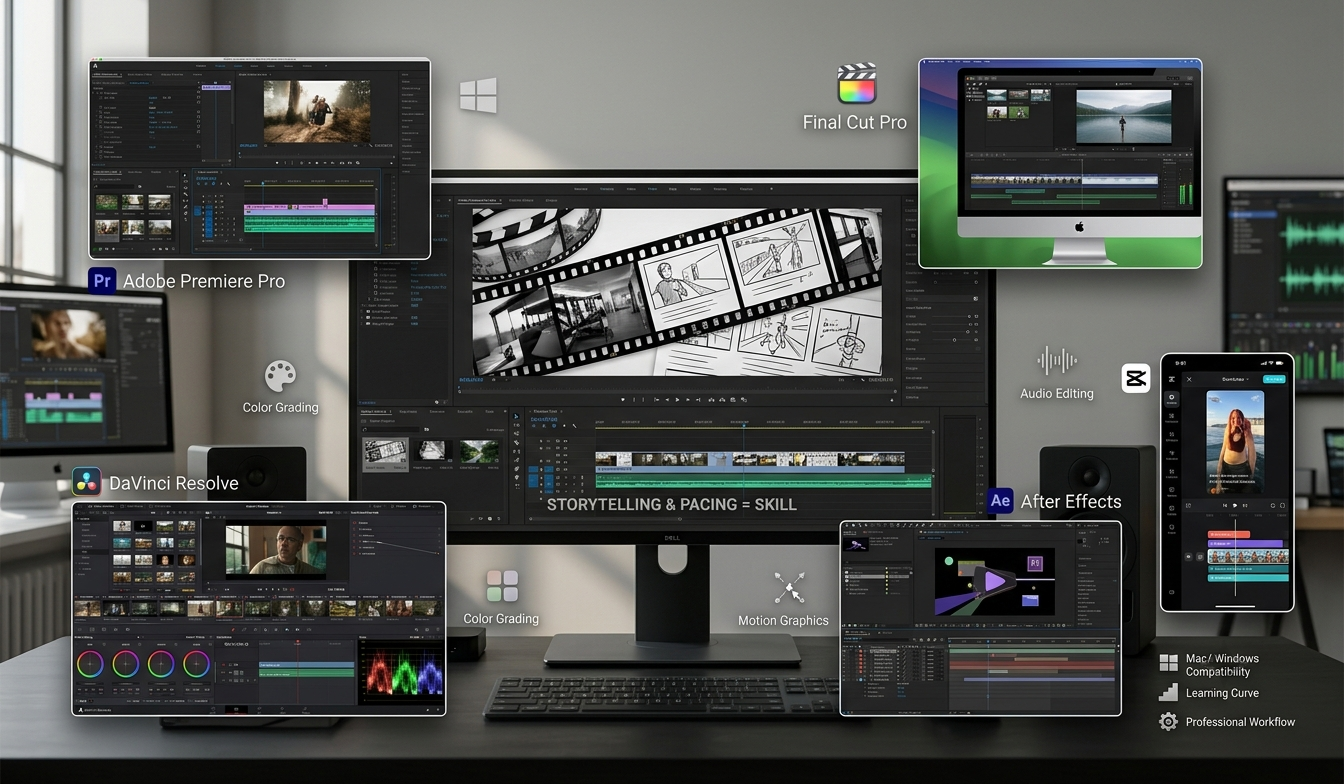
Task: Click the Windows logo icon
Action: point(478,96)
